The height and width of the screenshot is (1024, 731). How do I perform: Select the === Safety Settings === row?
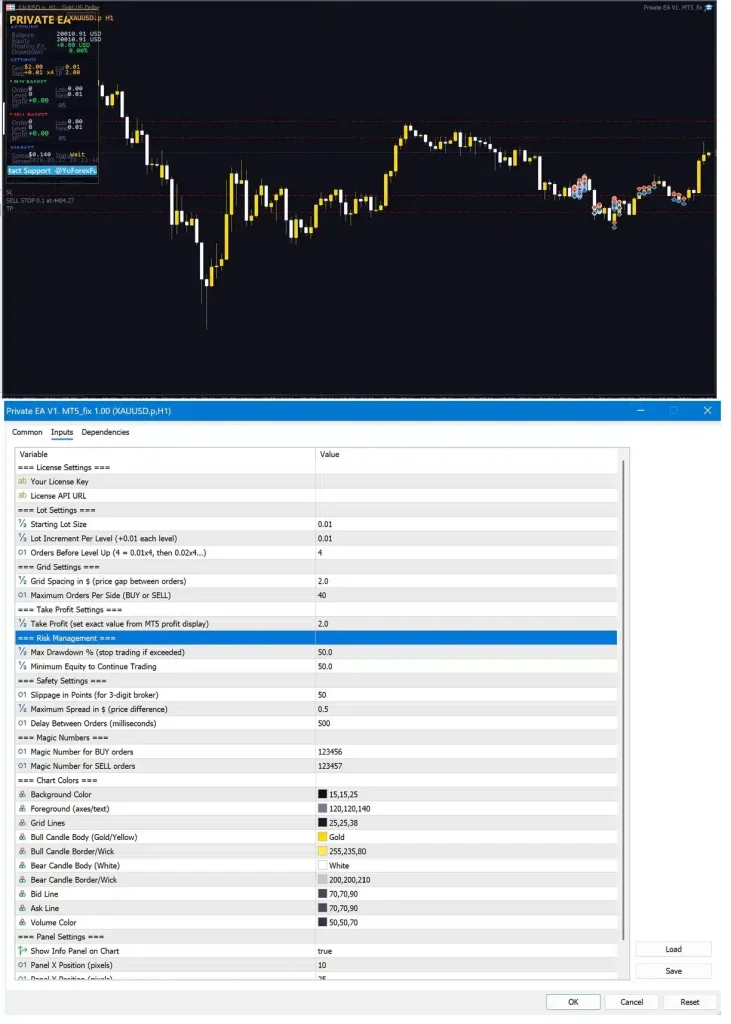[316, 681]
